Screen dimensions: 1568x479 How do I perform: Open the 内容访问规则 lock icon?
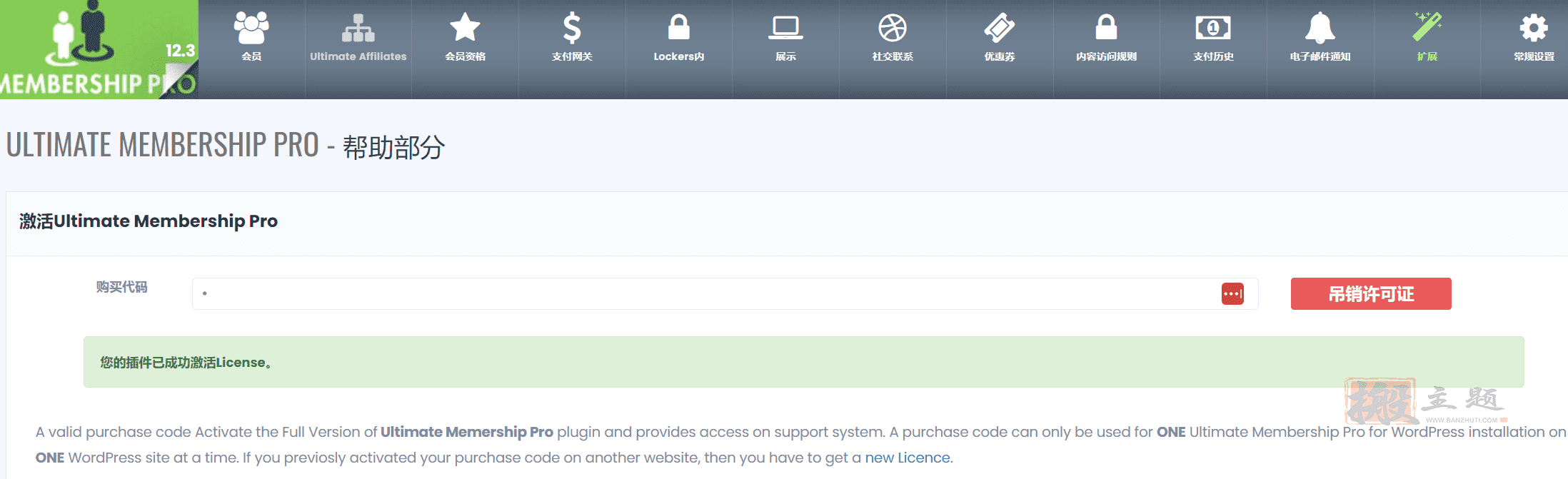[1106, 28]
